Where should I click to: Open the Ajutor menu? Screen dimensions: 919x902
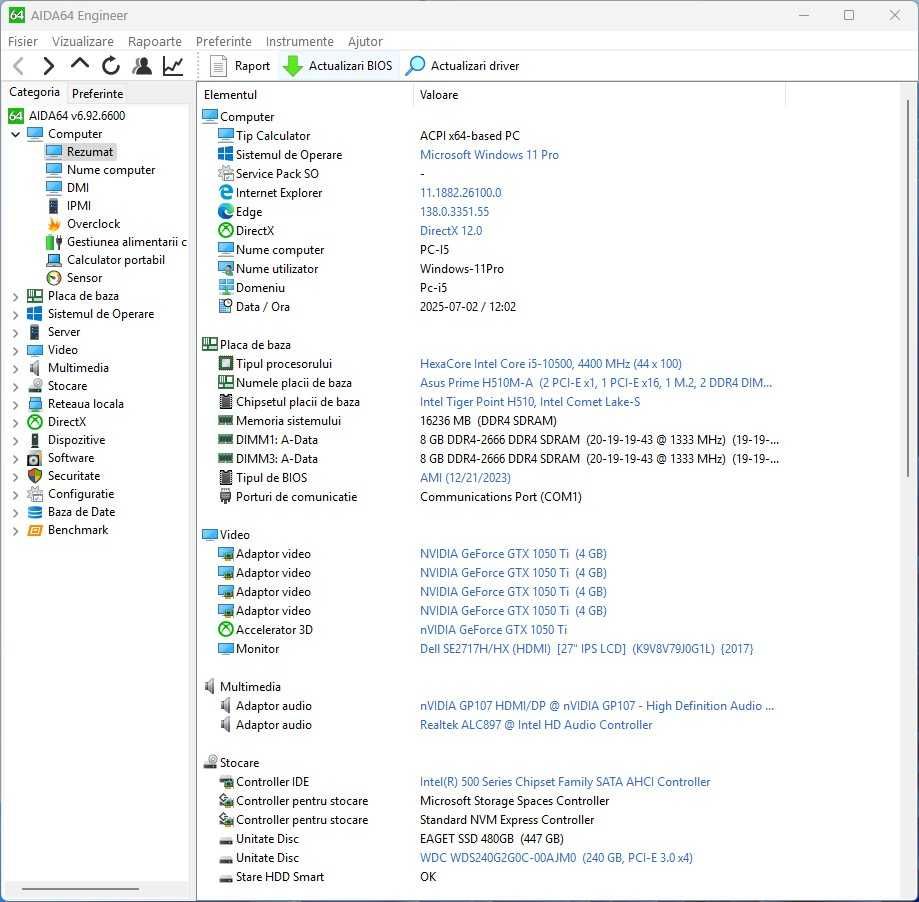pyautogui.click(x=365, y=42)
